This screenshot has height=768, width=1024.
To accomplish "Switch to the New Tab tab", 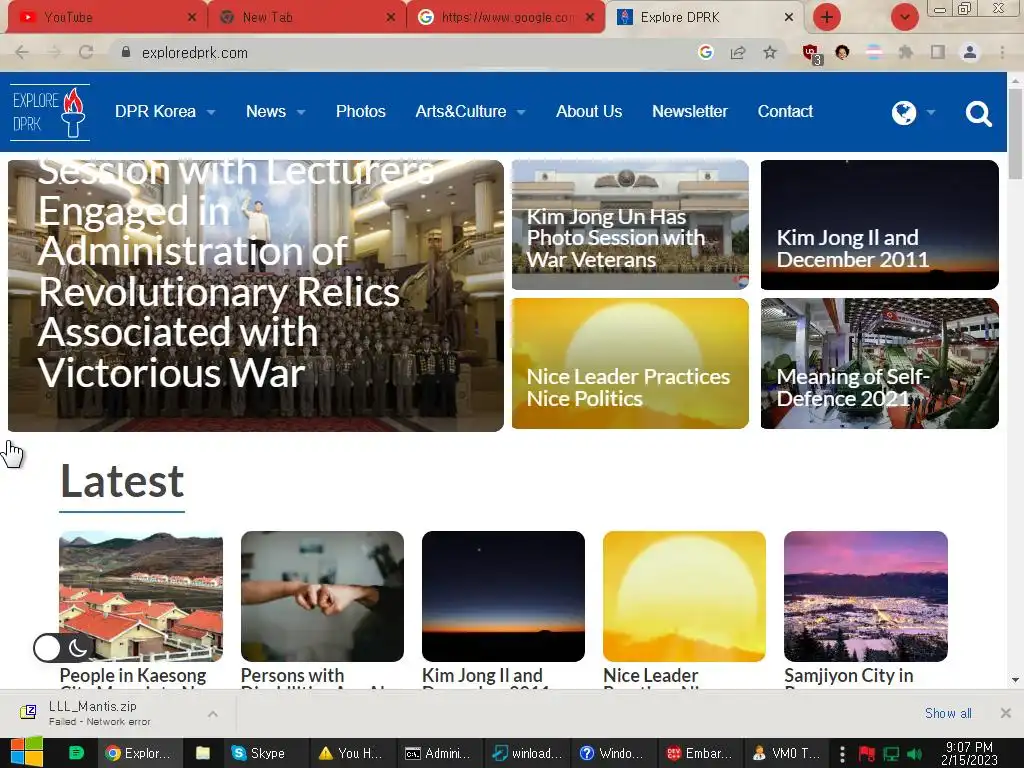I will (x=306, y=17).
